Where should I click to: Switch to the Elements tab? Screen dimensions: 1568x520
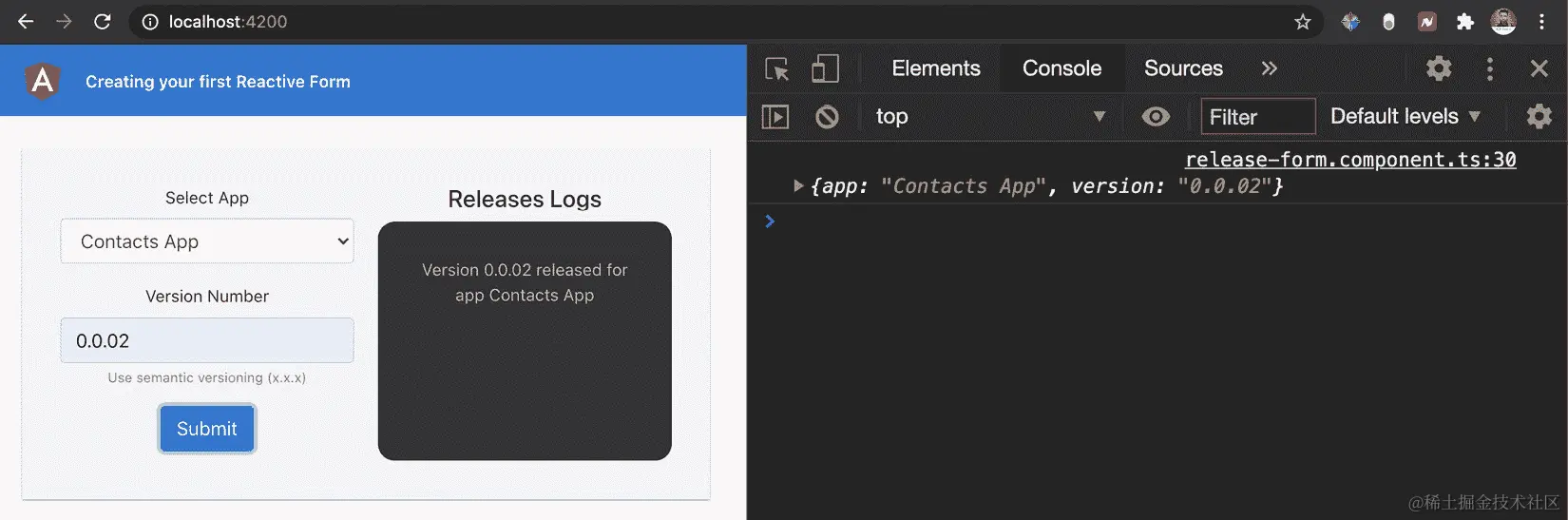point(936,68)
